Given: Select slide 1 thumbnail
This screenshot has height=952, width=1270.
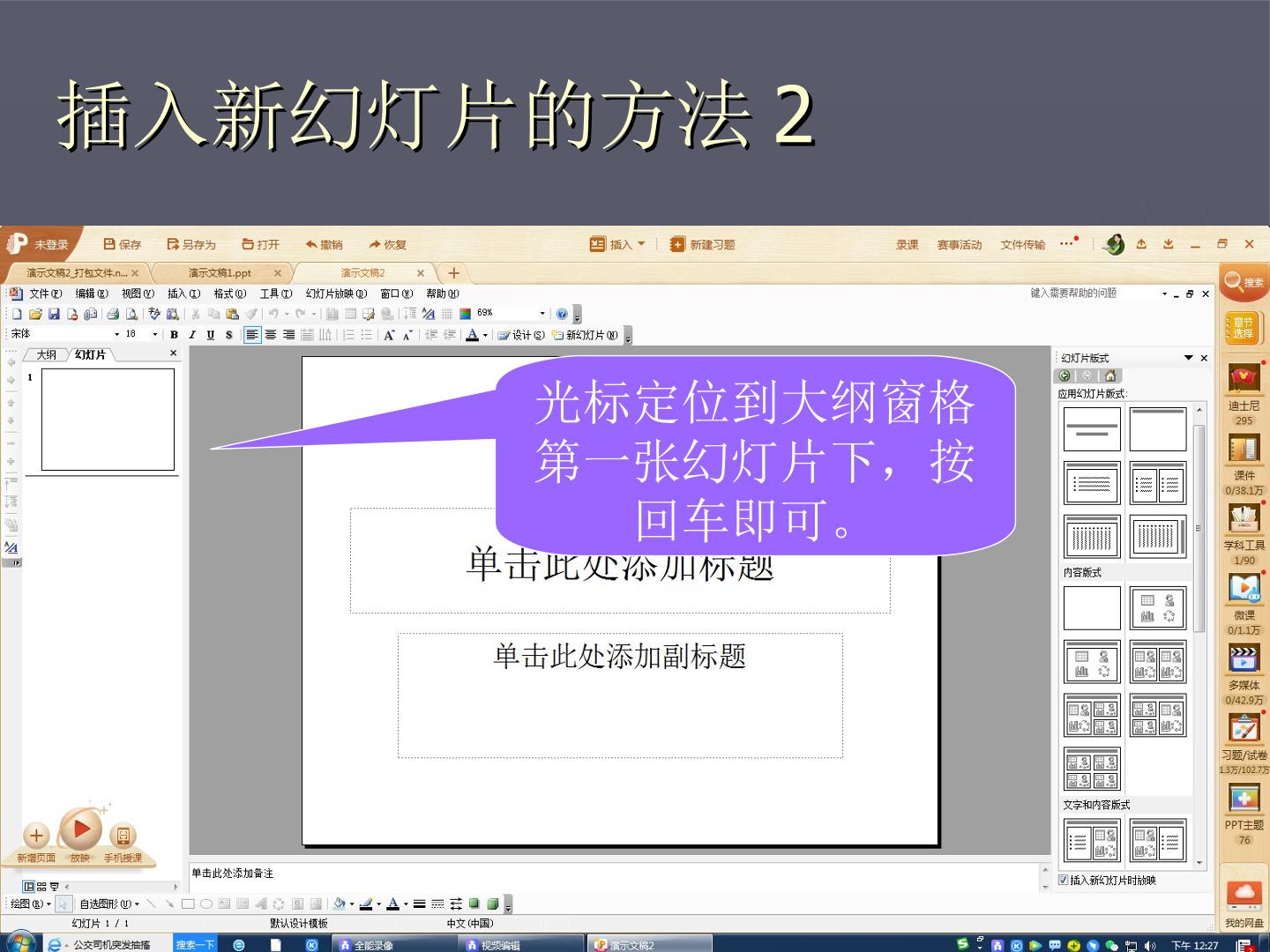Looking at the screenshot, I should click(108, 420).
